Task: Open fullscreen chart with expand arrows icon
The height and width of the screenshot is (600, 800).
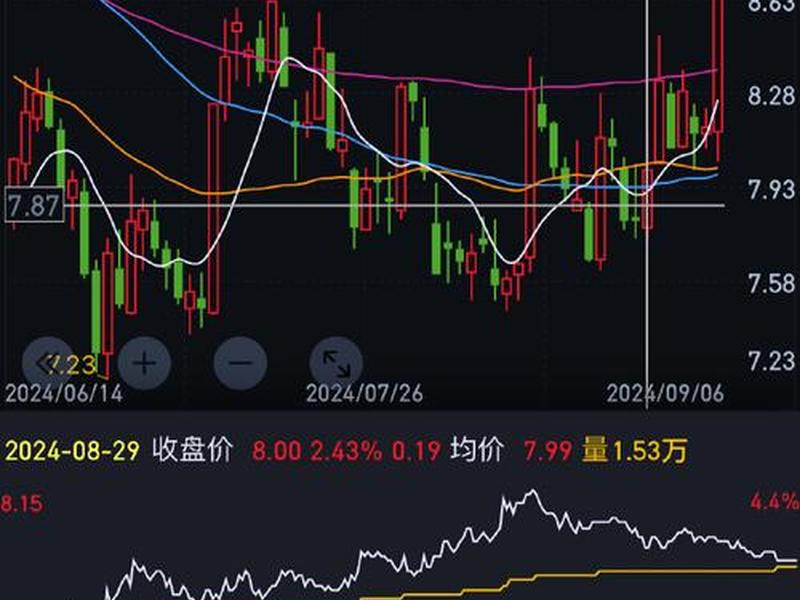Action: click(336, 363)
